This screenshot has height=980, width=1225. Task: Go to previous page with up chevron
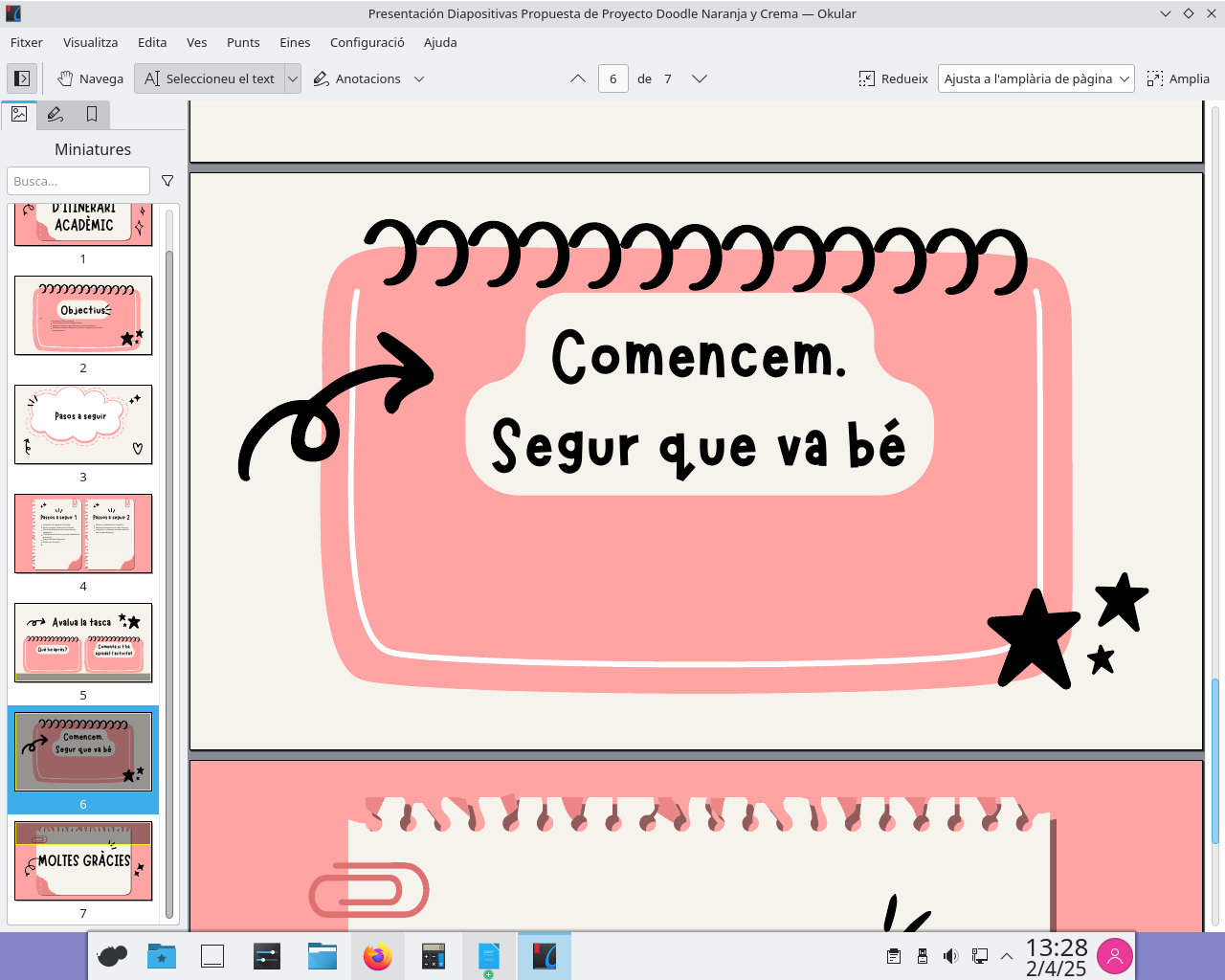(578, 78)
